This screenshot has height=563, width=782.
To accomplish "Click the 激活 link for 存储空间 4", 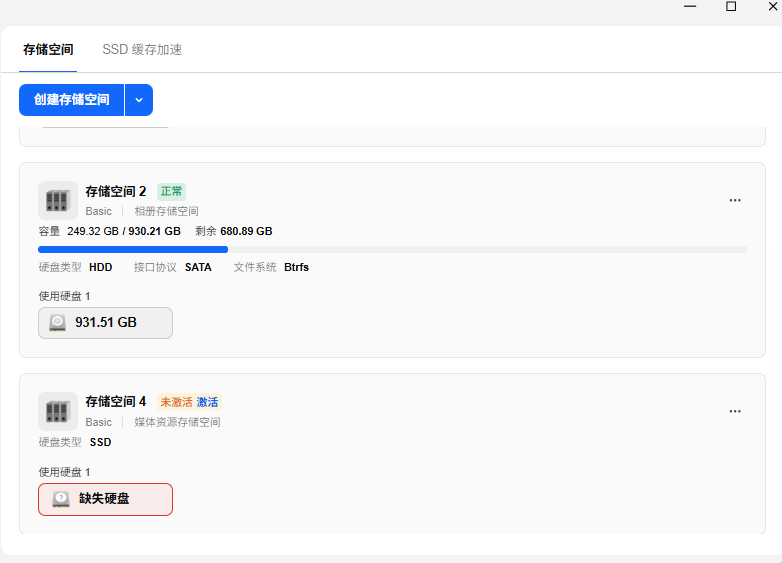I will coord(207,402).
